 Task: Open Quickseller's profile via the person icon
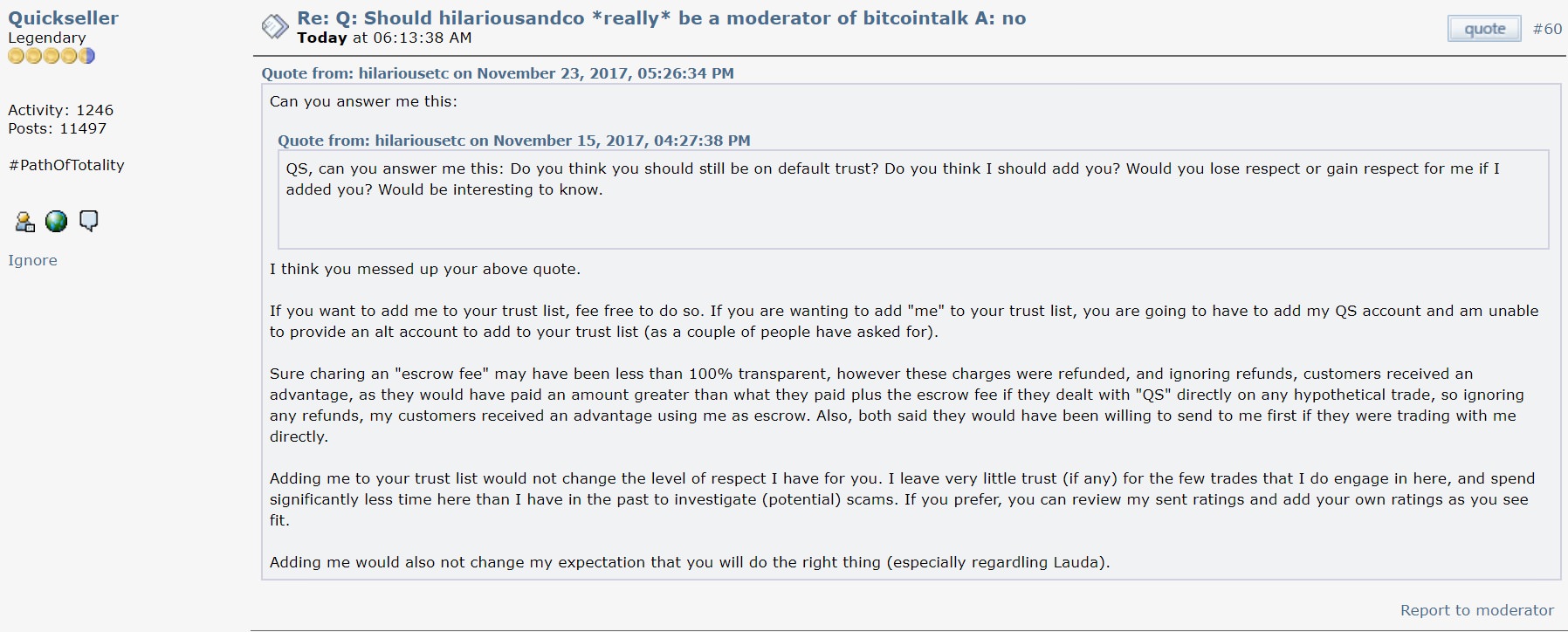pyautogui.click(x=25, y=222)
